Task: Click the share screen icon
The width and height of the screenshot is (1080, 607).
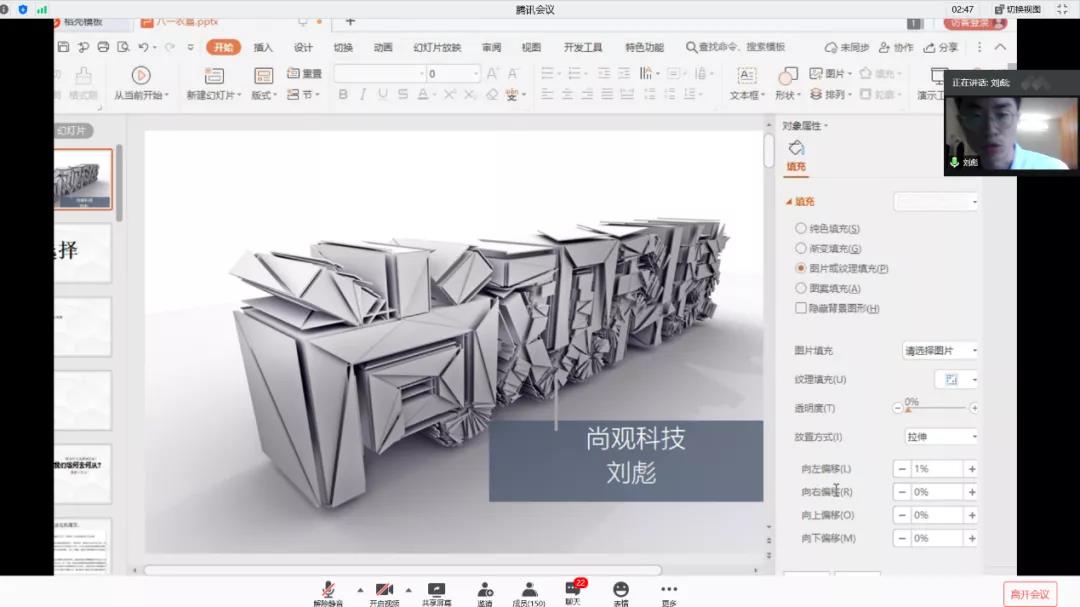Action: (x=436, y=589)
